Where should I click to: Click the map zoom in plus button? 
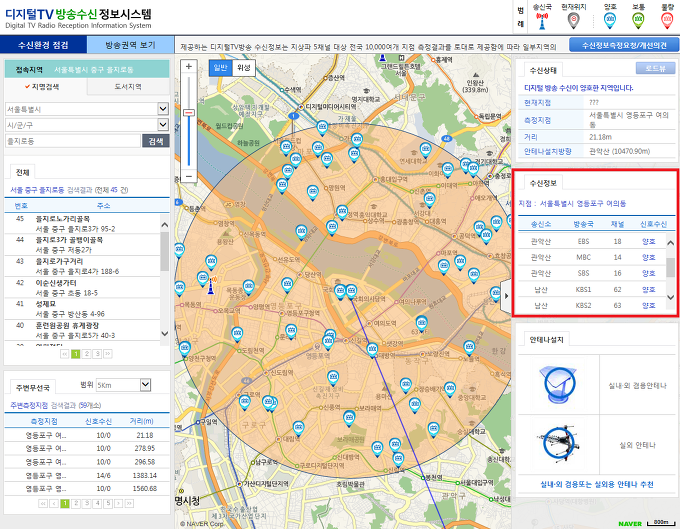(189, 66)
